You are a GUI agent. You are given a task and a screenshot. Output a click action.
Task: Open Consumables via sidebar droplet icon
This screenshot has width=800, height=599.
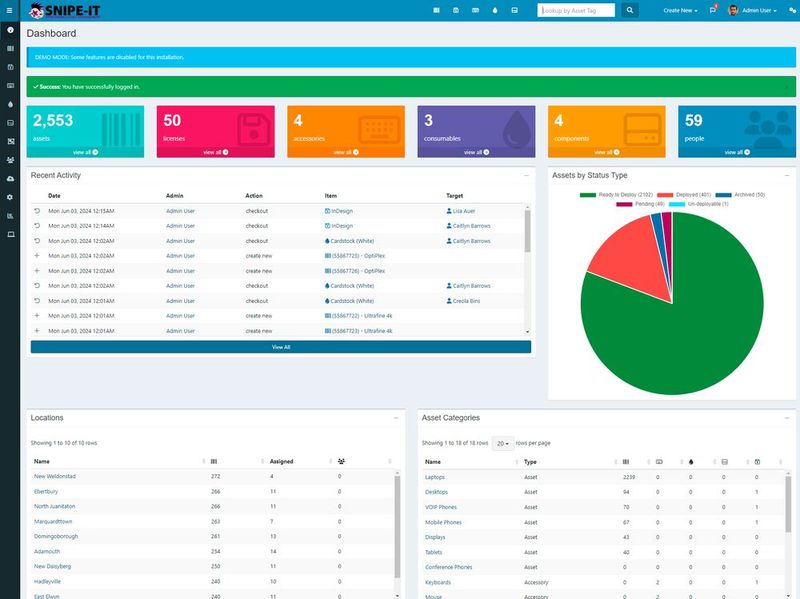[10, 104]
